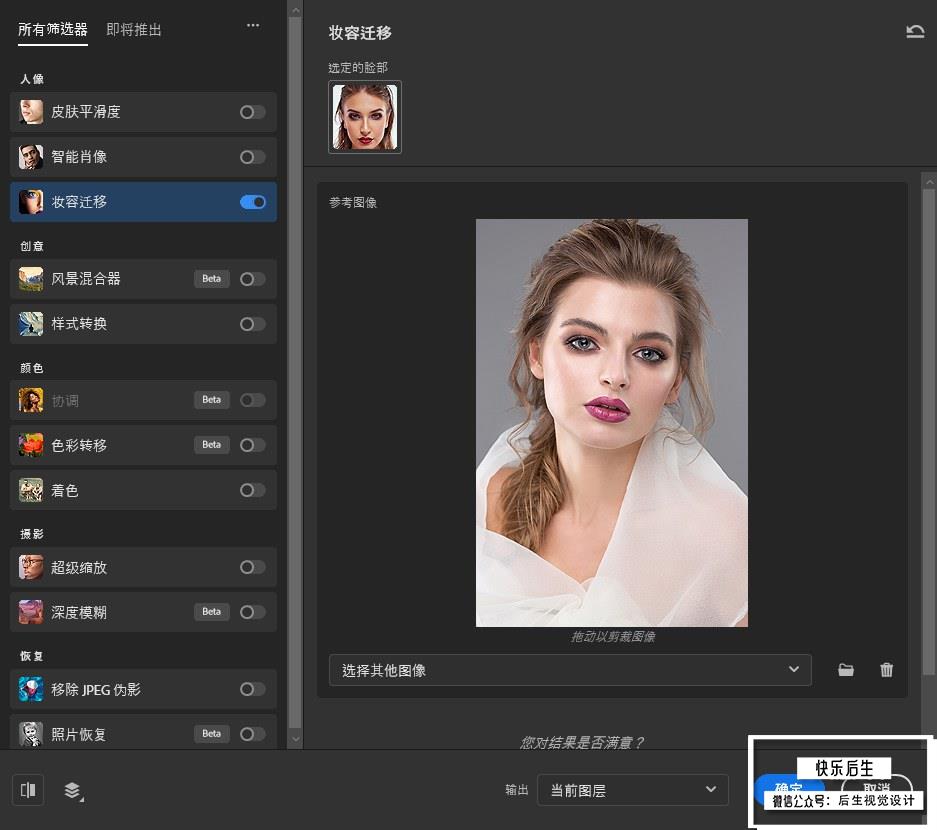Select the 风景混合器 filter row label
Image resolution: width=937 pixels, height=830 pixels.
coord(85,279)
